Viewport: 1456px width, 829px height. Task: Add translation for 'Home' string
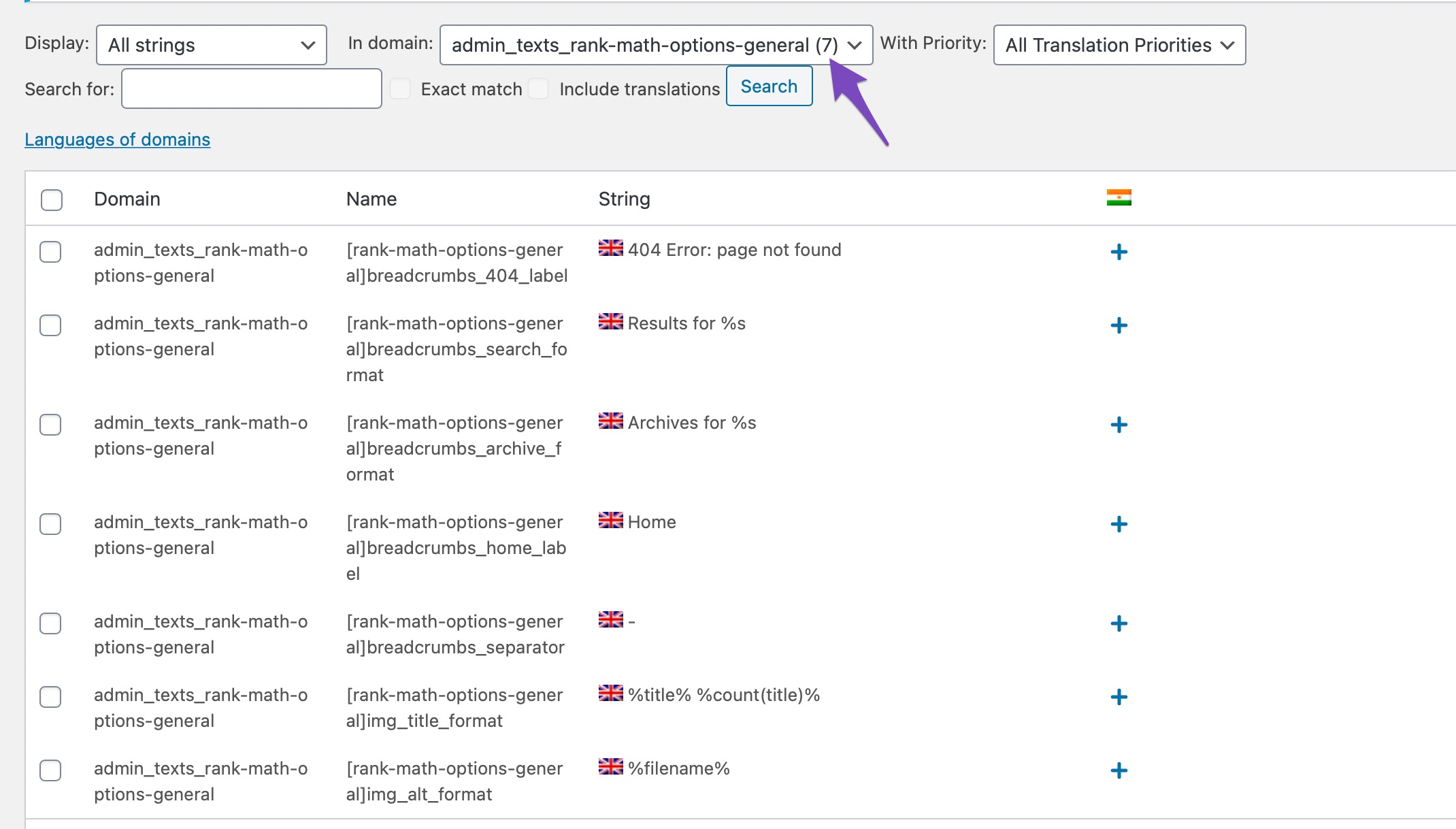point(1119,524)
